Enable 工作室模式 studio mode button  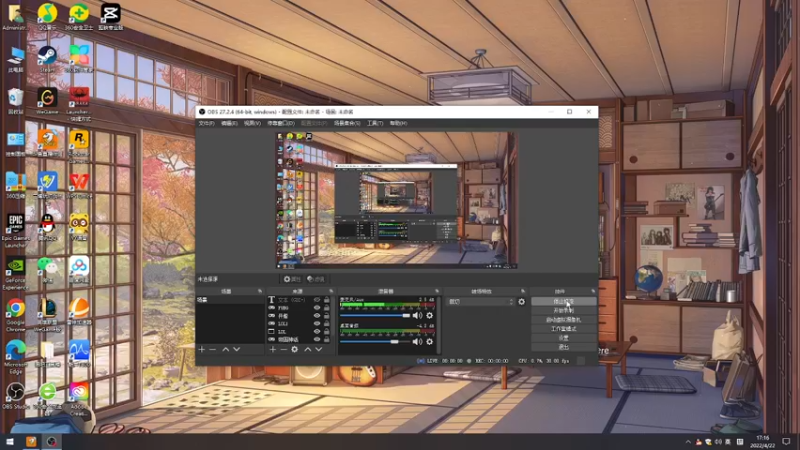(x=563, y=329)
